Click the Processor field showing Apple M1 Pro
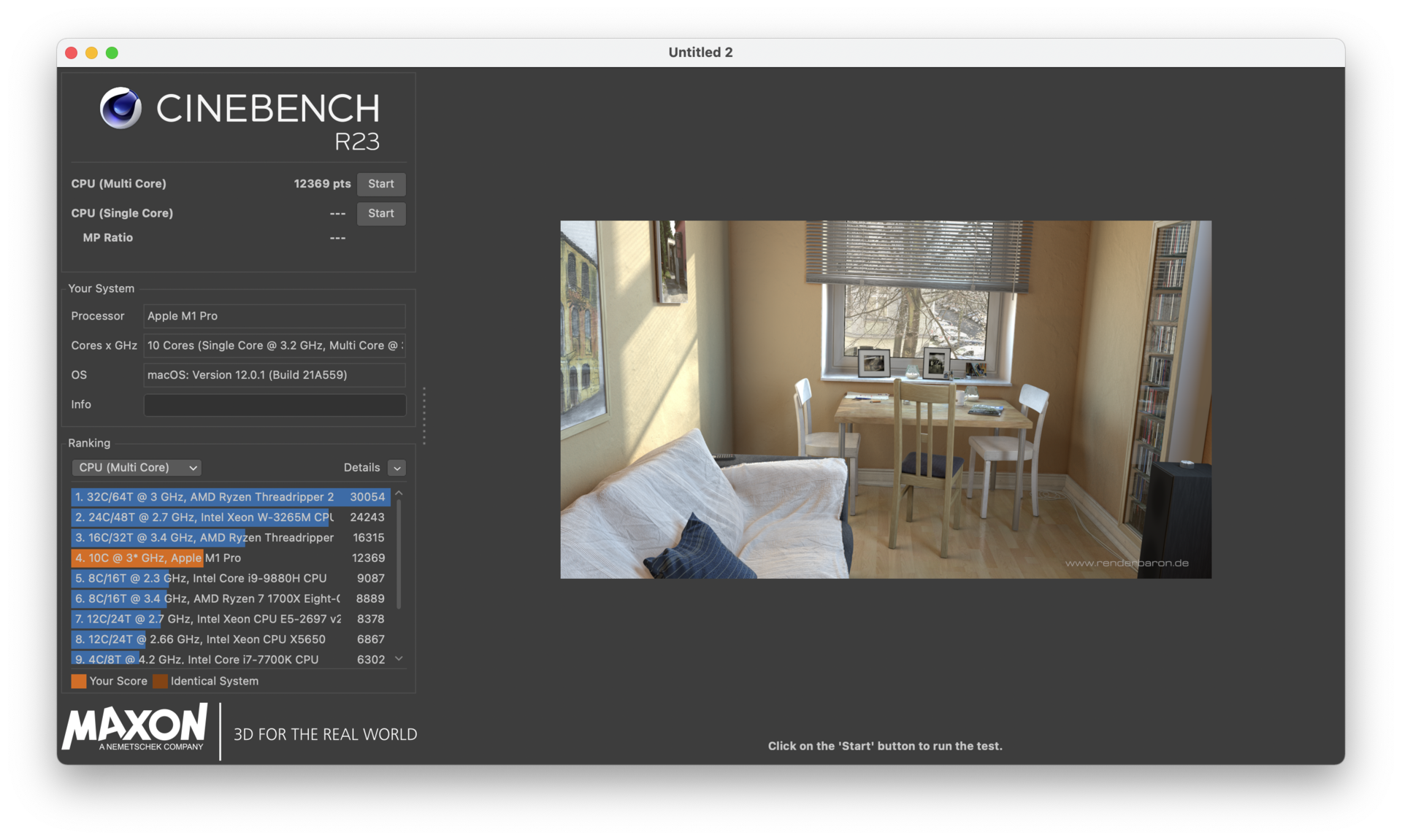1402x840 pixels. 274,316
